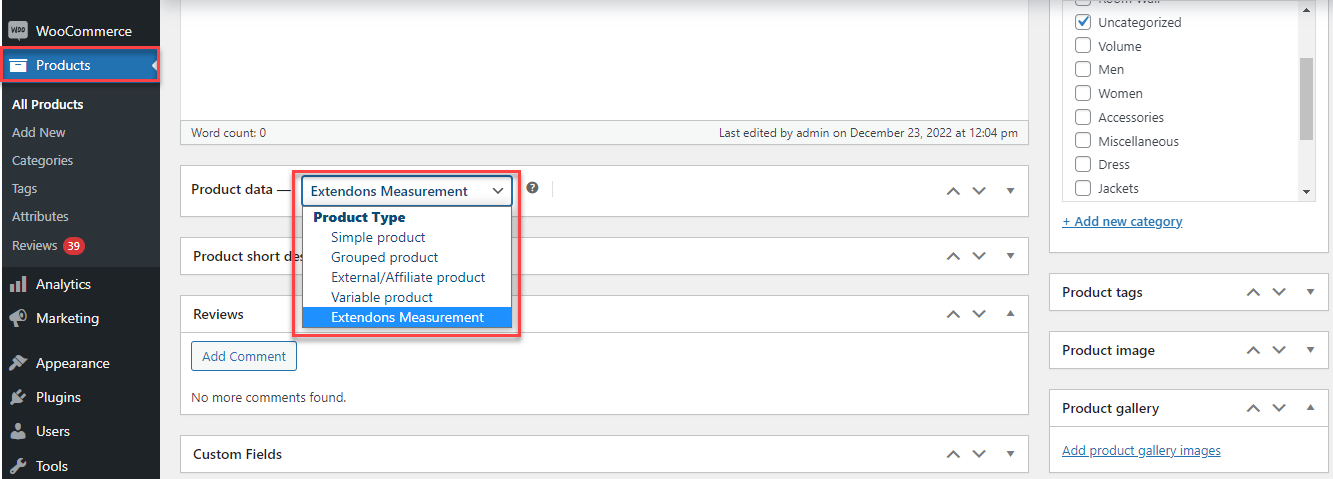
Task: Open All Products submenu item
Action: [48, 104]
